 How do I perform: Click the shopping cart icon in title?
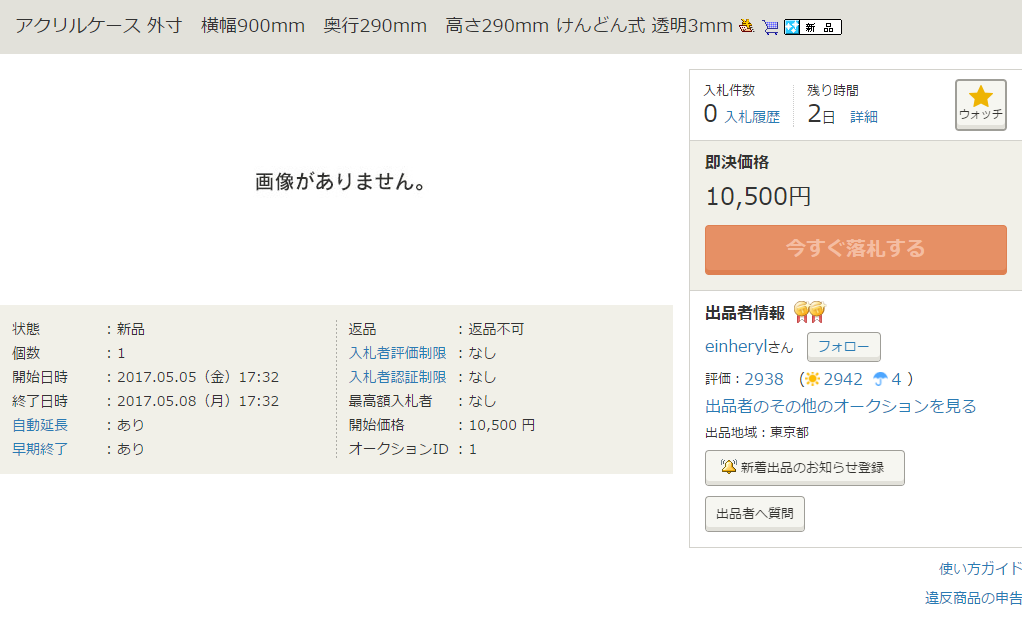click(x=769, y=27)
